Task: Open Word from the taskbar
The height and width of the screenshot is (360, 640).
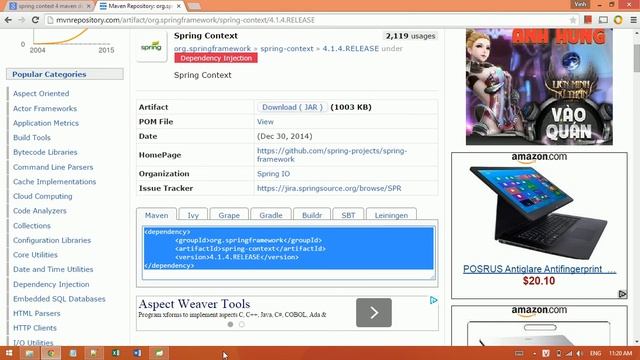Action: point(138,353)
